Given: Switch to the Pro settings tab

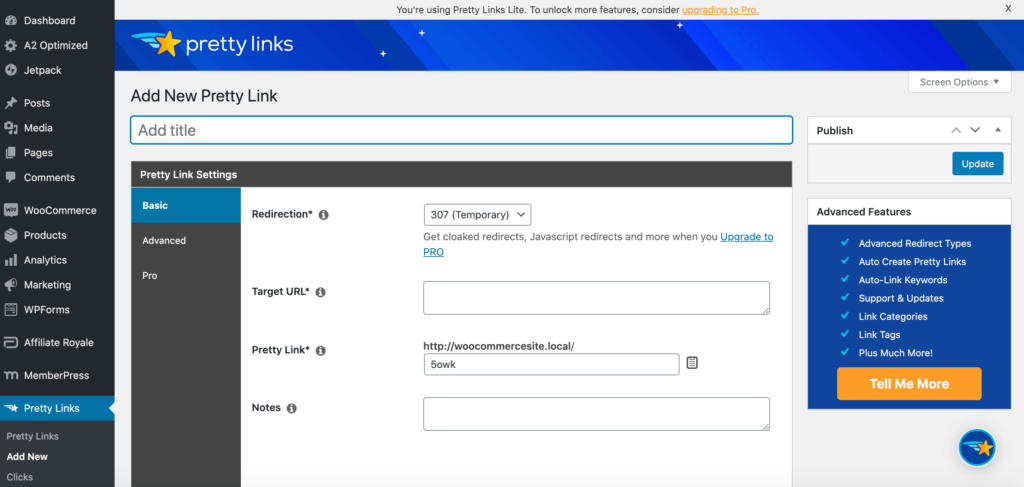Looking at the screenshot, I should tap(186, 275).
